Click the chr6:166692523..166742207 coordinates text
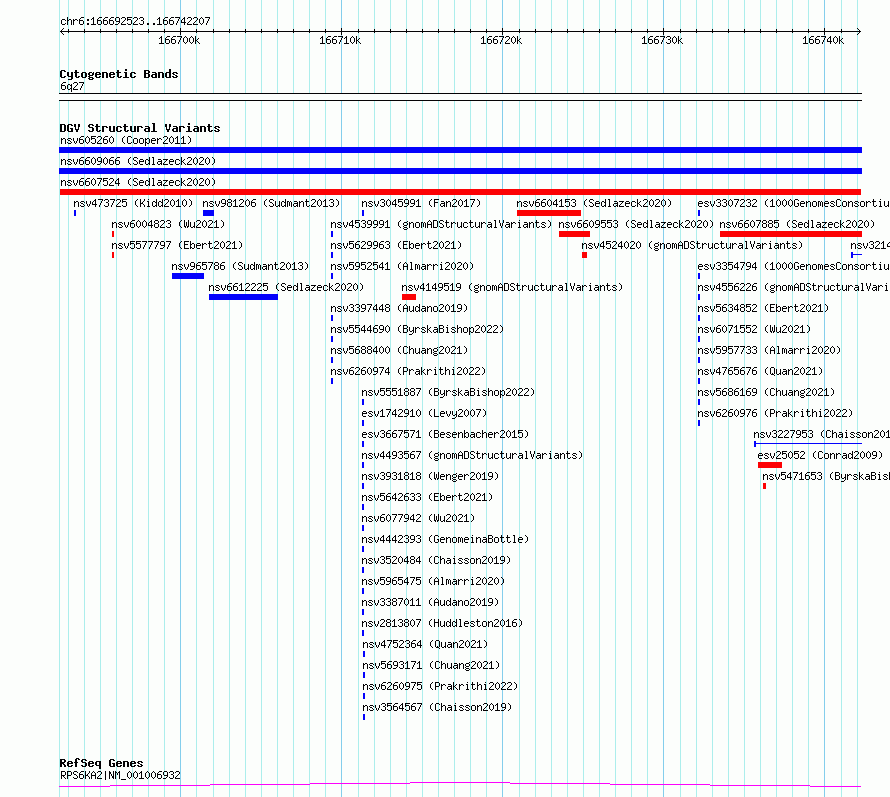 [135, 21]
